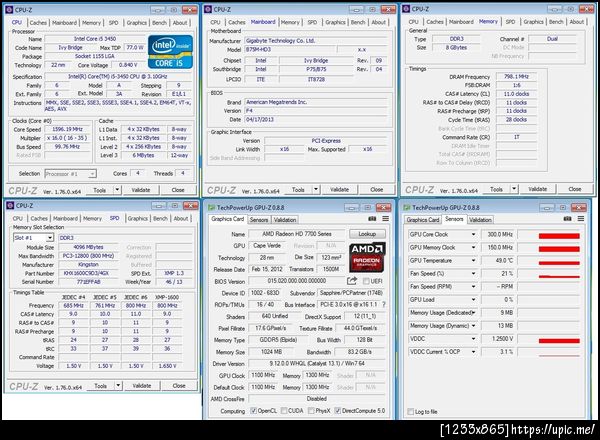Click camera screenshot icon in GPU-Z Sensors window

click(567, 219)
